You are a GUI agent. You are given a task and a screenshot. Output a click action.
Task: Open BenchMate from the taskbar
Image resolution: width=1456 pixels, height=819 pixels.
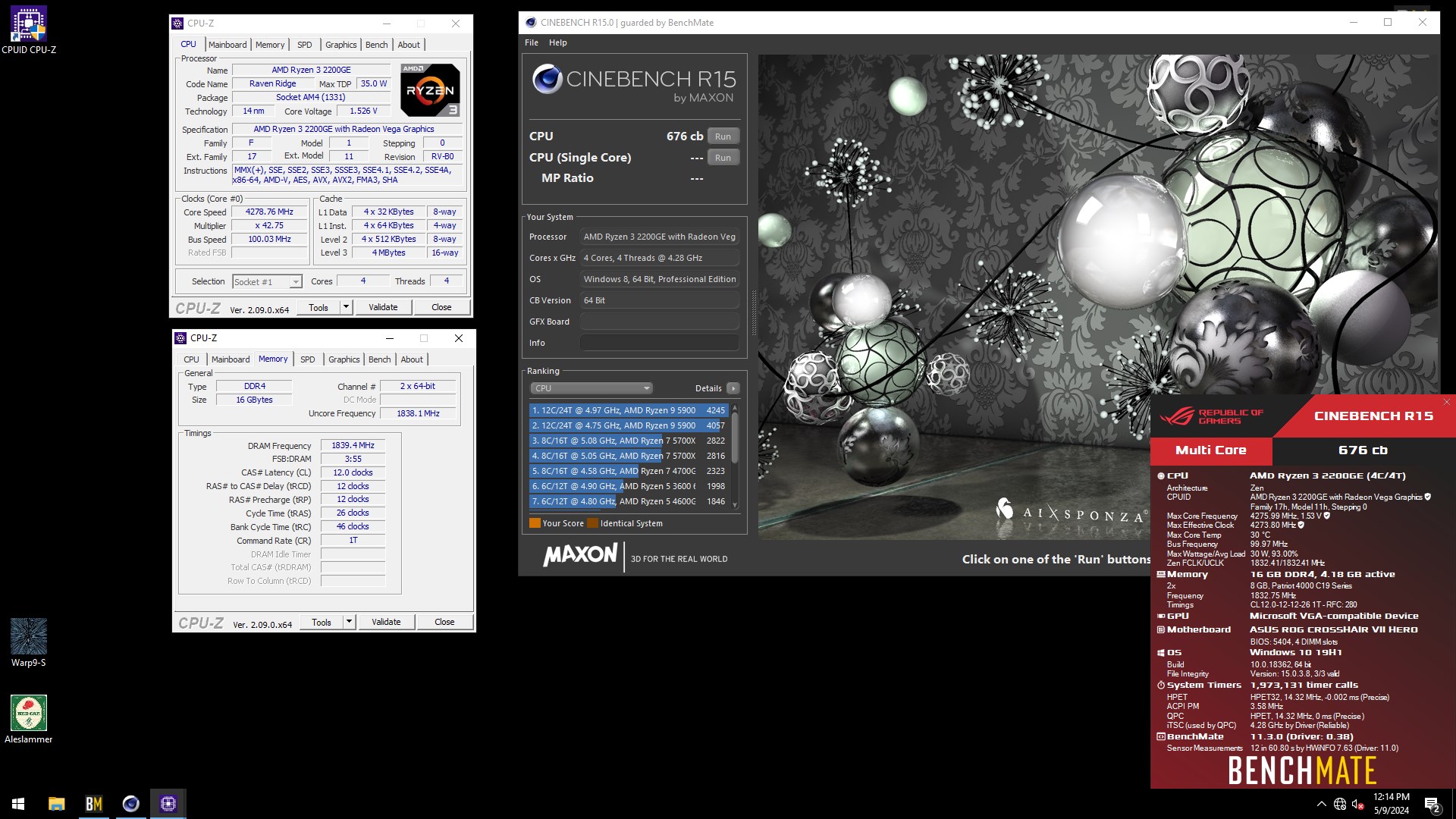coord(94,804)
